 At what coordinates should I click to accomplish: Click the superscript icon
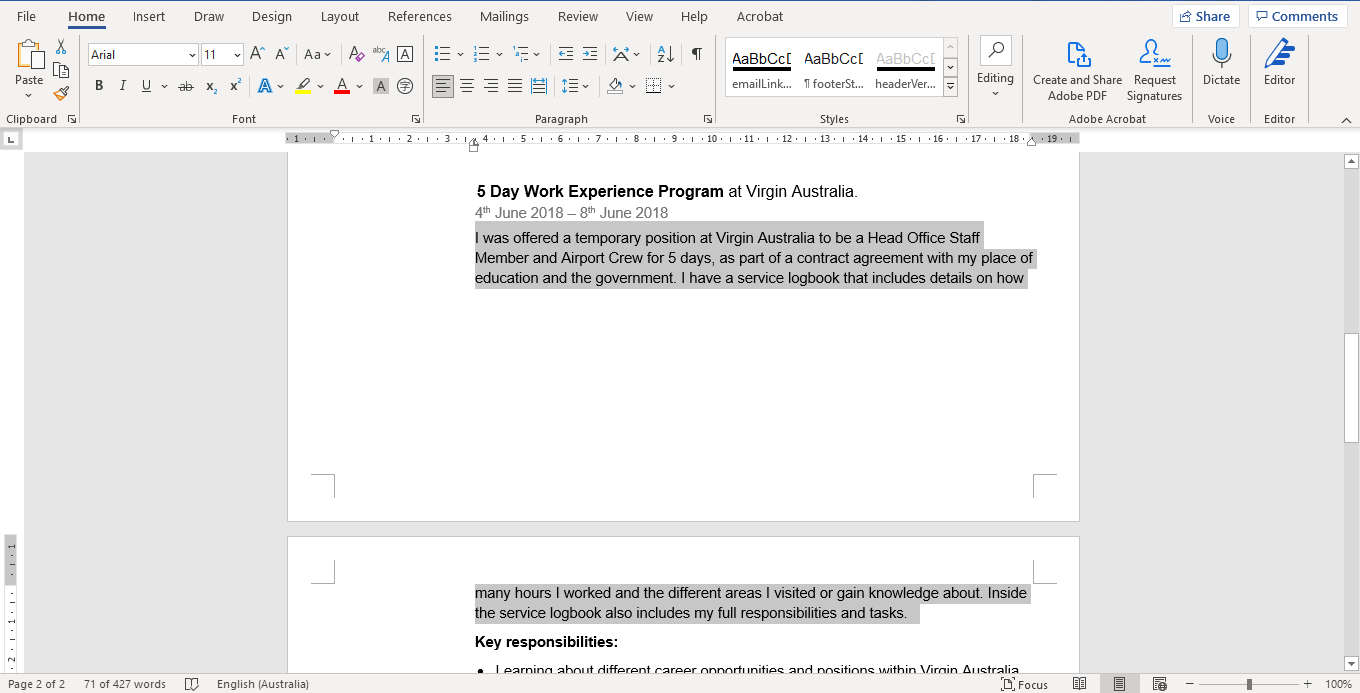point(233,86)
